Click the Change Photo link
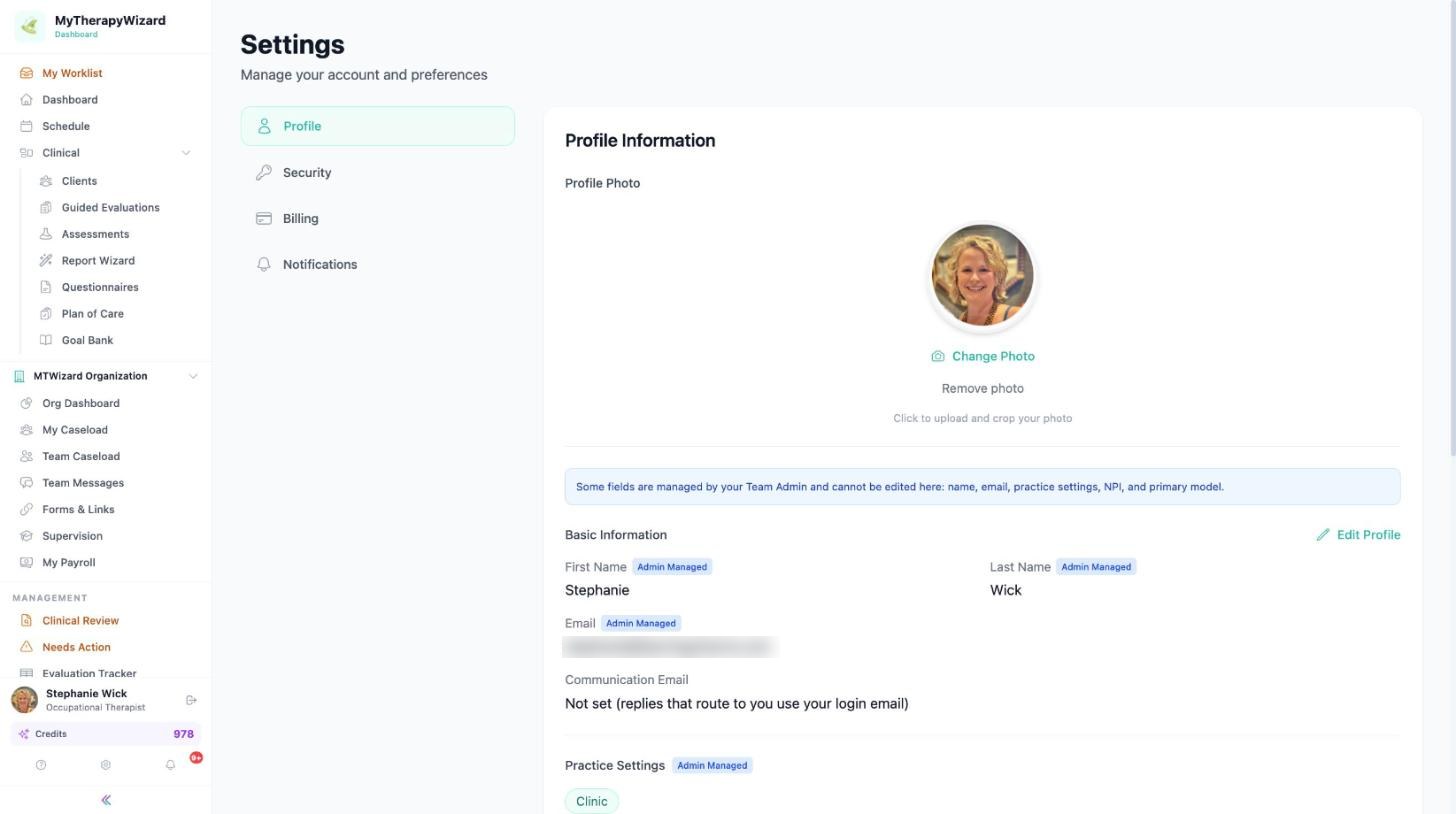This screenshot has width=1456, height=814. 983,356
